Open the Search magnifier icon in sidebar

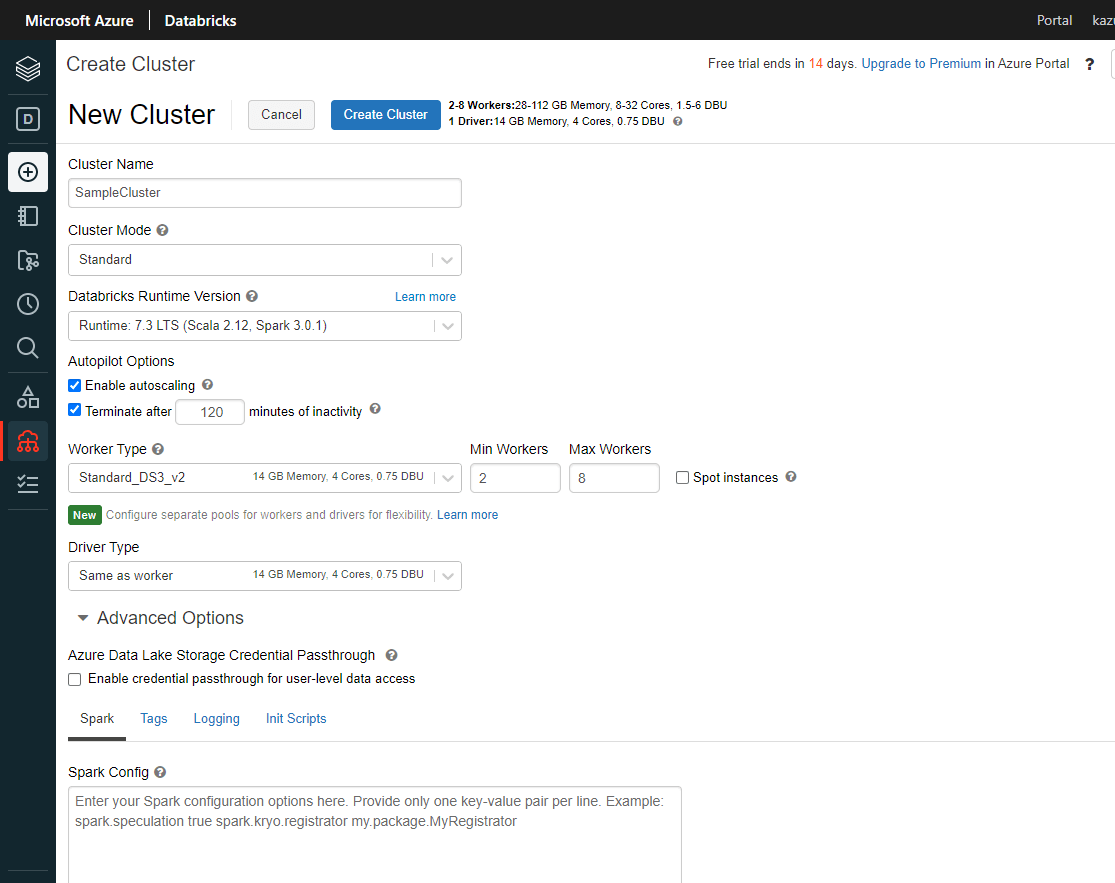[28, 348]
